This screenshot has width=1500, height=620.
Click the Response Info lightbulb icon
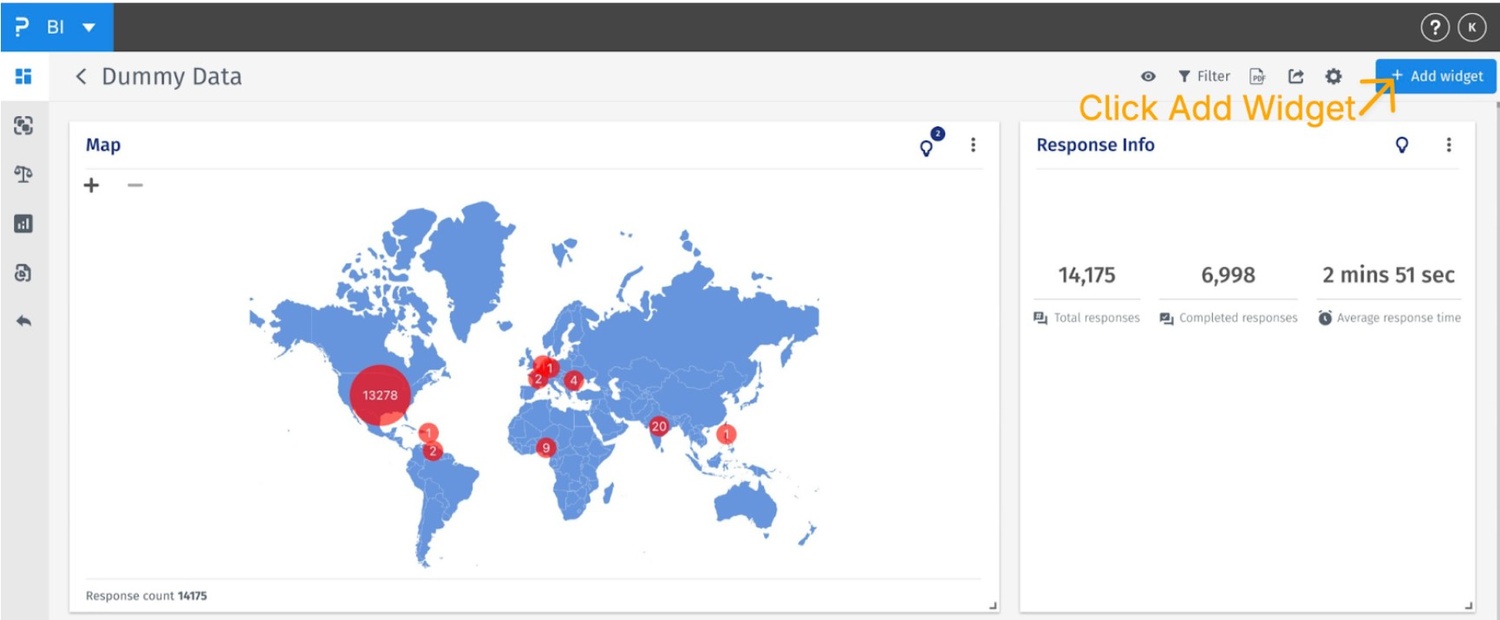point(1402,145)
